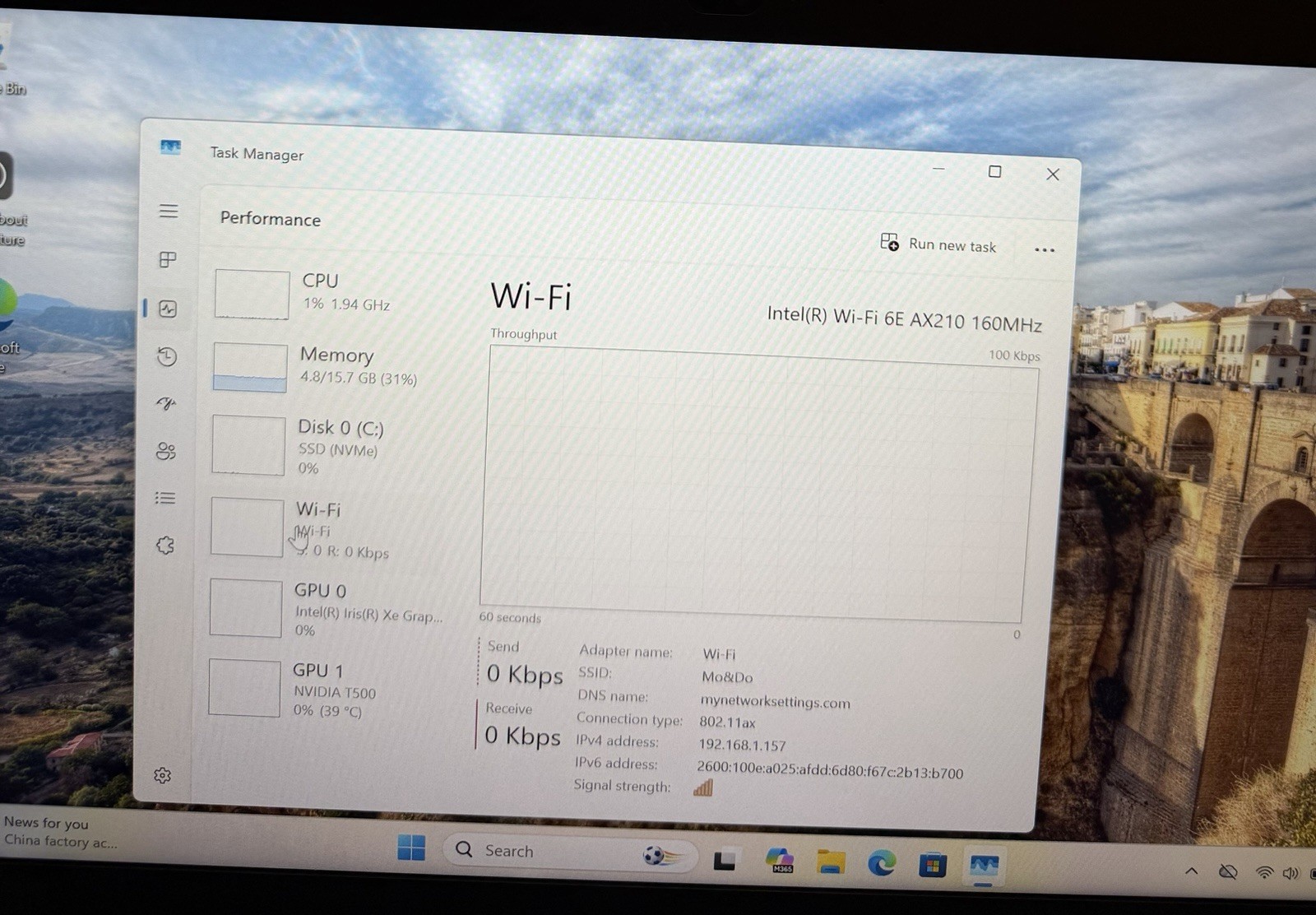Click the CPU mini graph thumbnail
Screen dimensions: 1316x915
252,294
